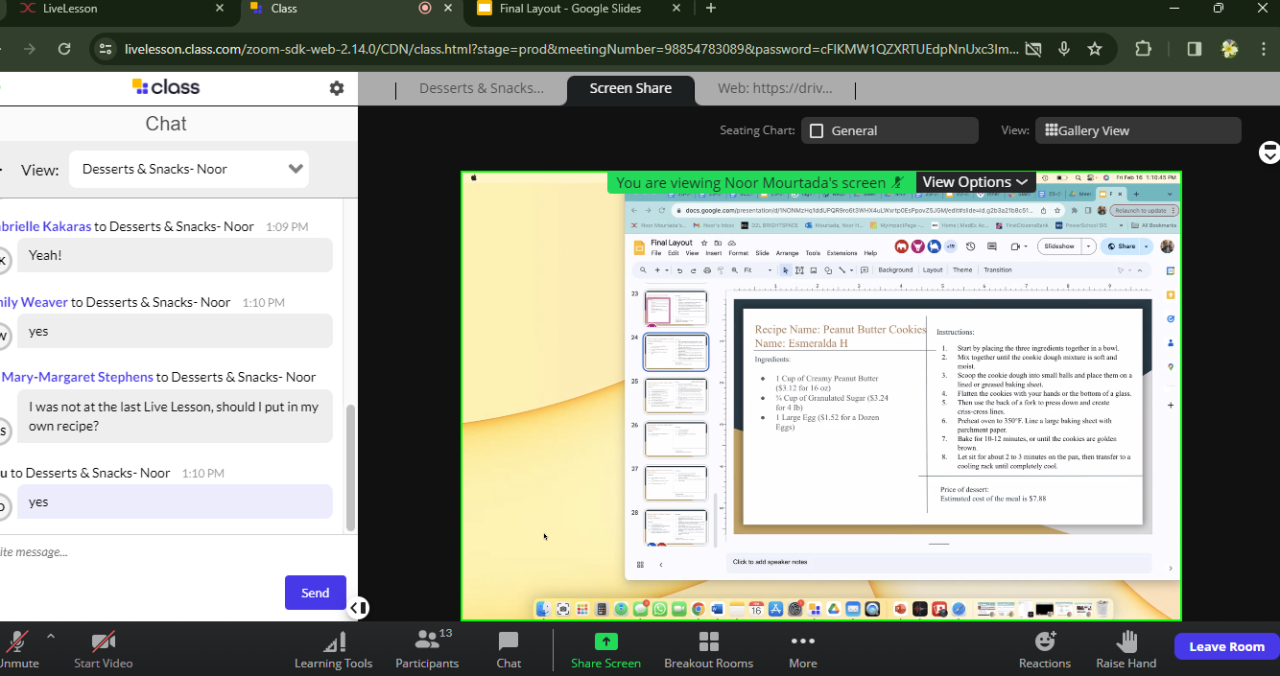Start Share Screen
The height and width of the screenshot is (676, 1280).
[x=606, y=649]
